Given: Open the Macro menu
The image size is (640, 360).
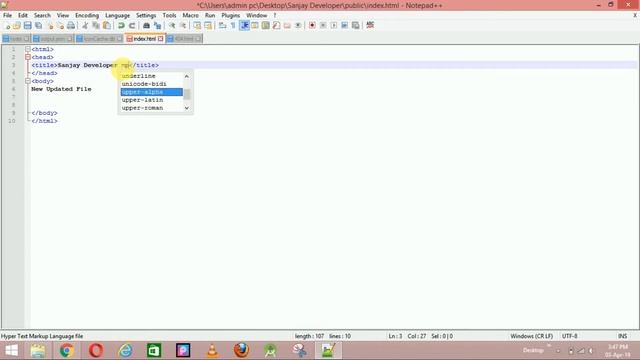Looking at the screenshot, I should [x=190, y=15].
